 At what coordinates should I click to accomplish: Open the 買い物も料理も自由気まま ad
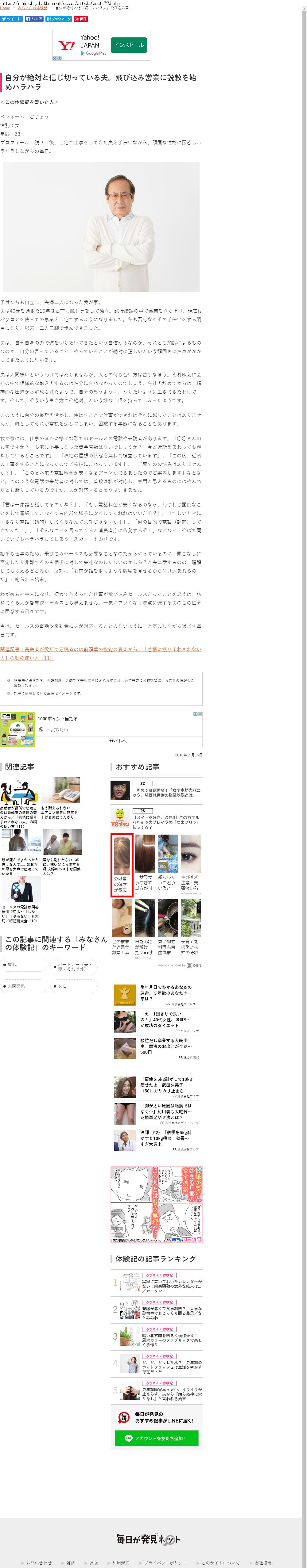168,928
